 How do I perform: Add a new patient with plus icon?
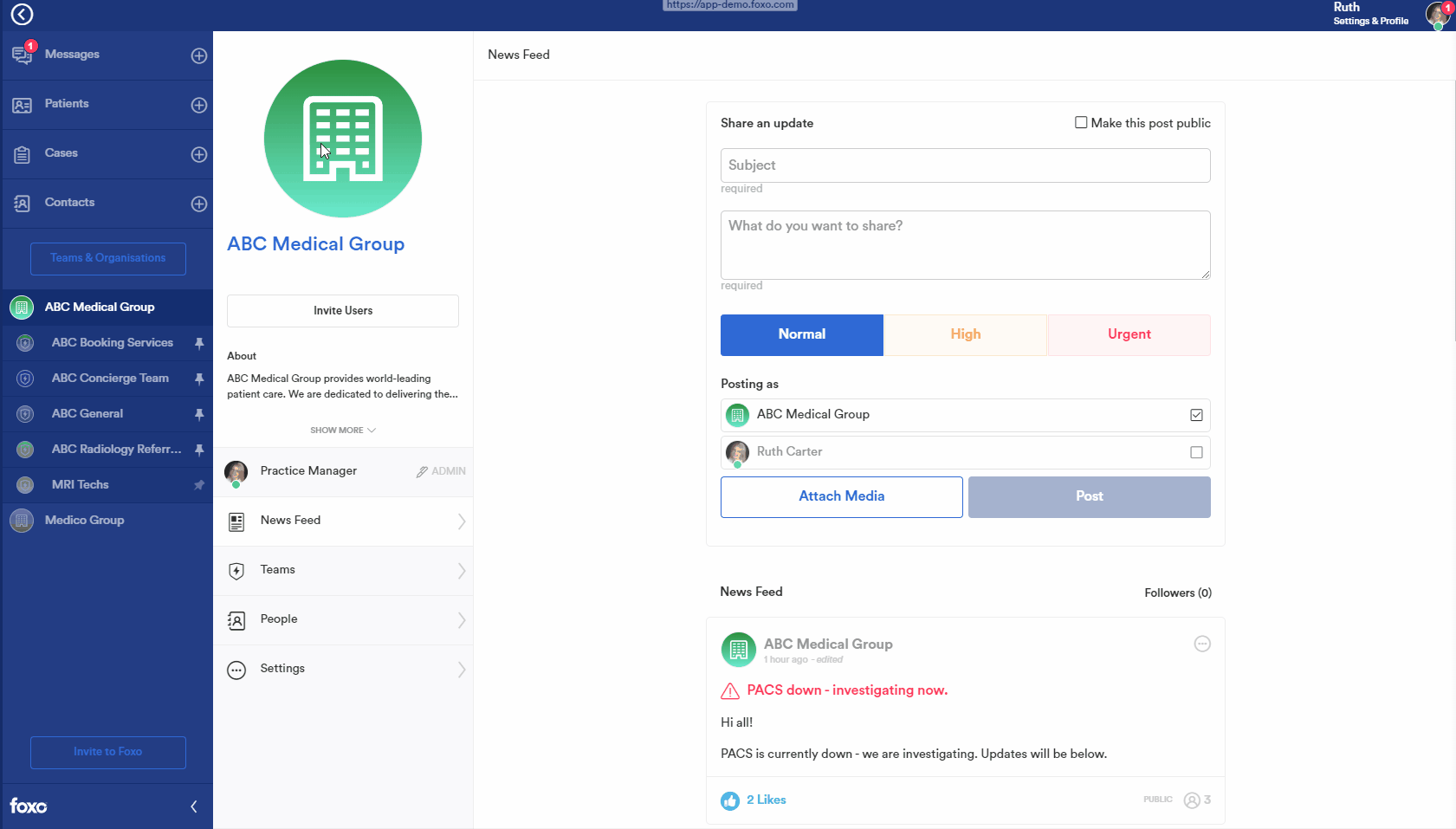(199, 105)
